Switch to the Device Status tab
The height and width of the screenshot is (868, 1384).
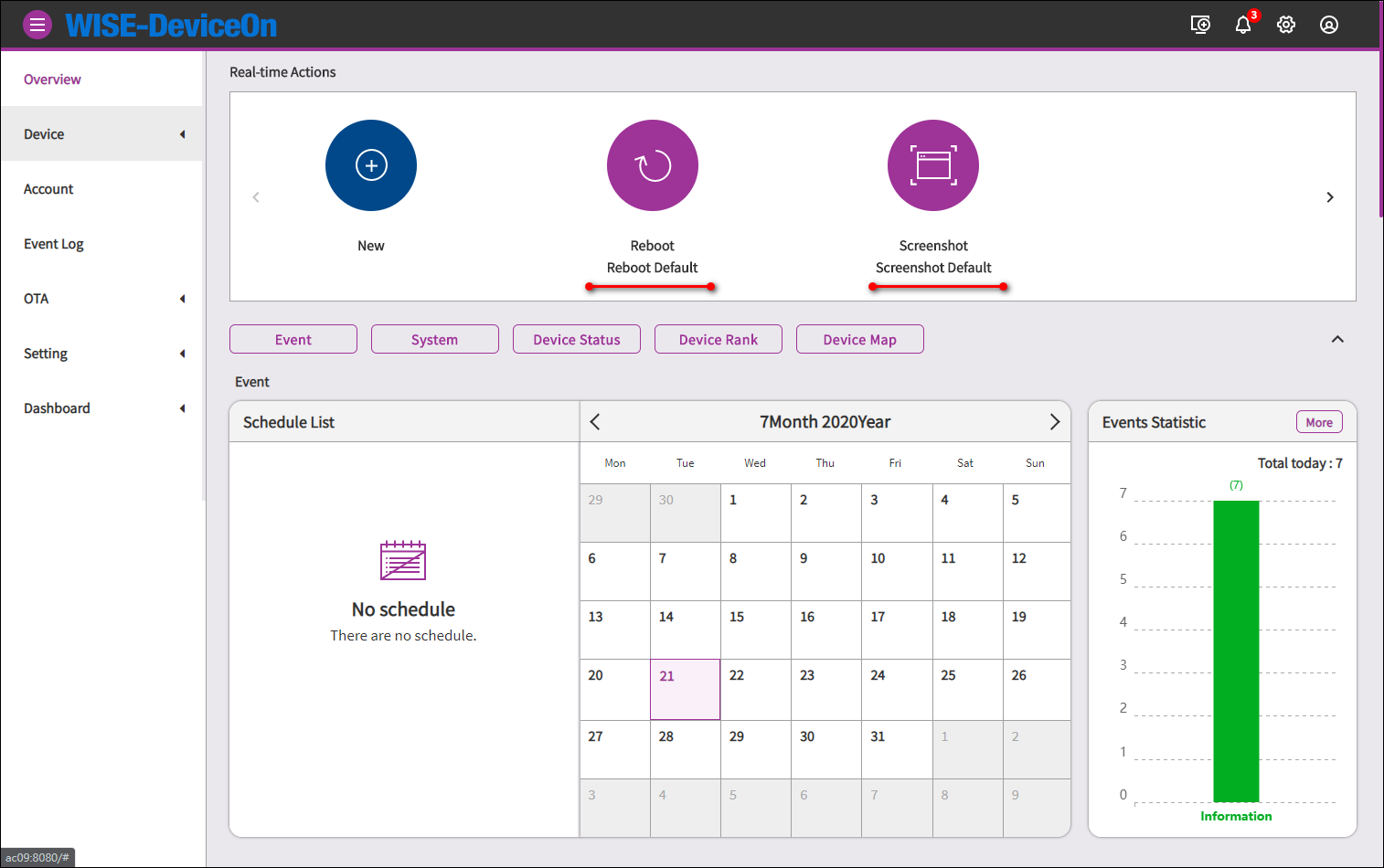click(x=577, y=339)
